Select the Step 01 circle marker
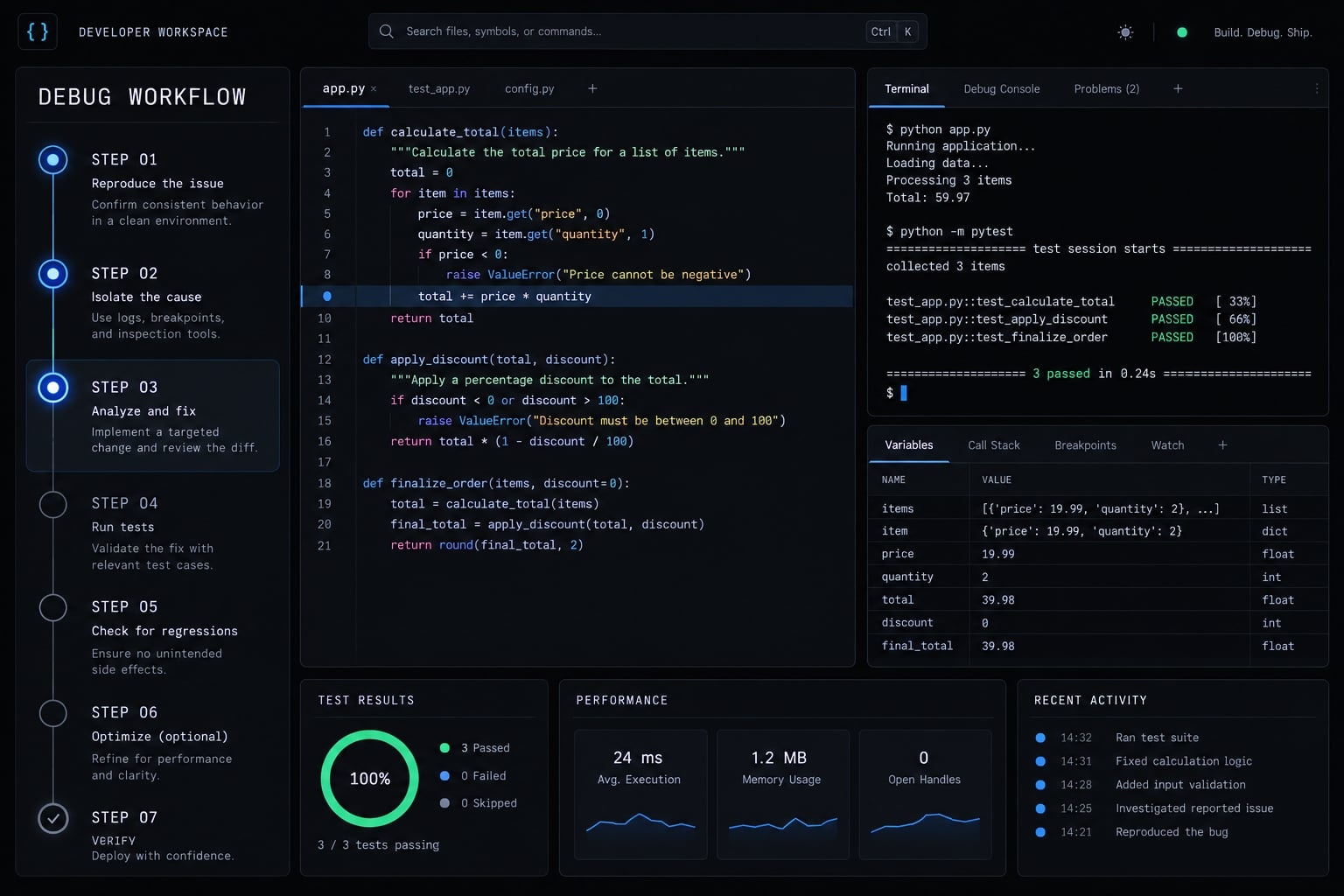Screen dimensions: 1344x896 (53, 159)
